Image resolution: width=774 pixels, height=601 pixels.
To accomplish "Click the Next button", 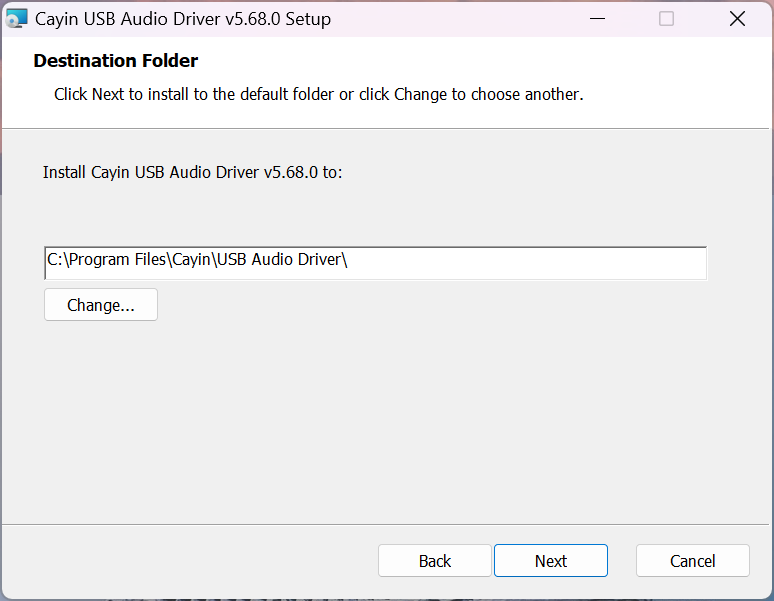I will tap(550, 561).
